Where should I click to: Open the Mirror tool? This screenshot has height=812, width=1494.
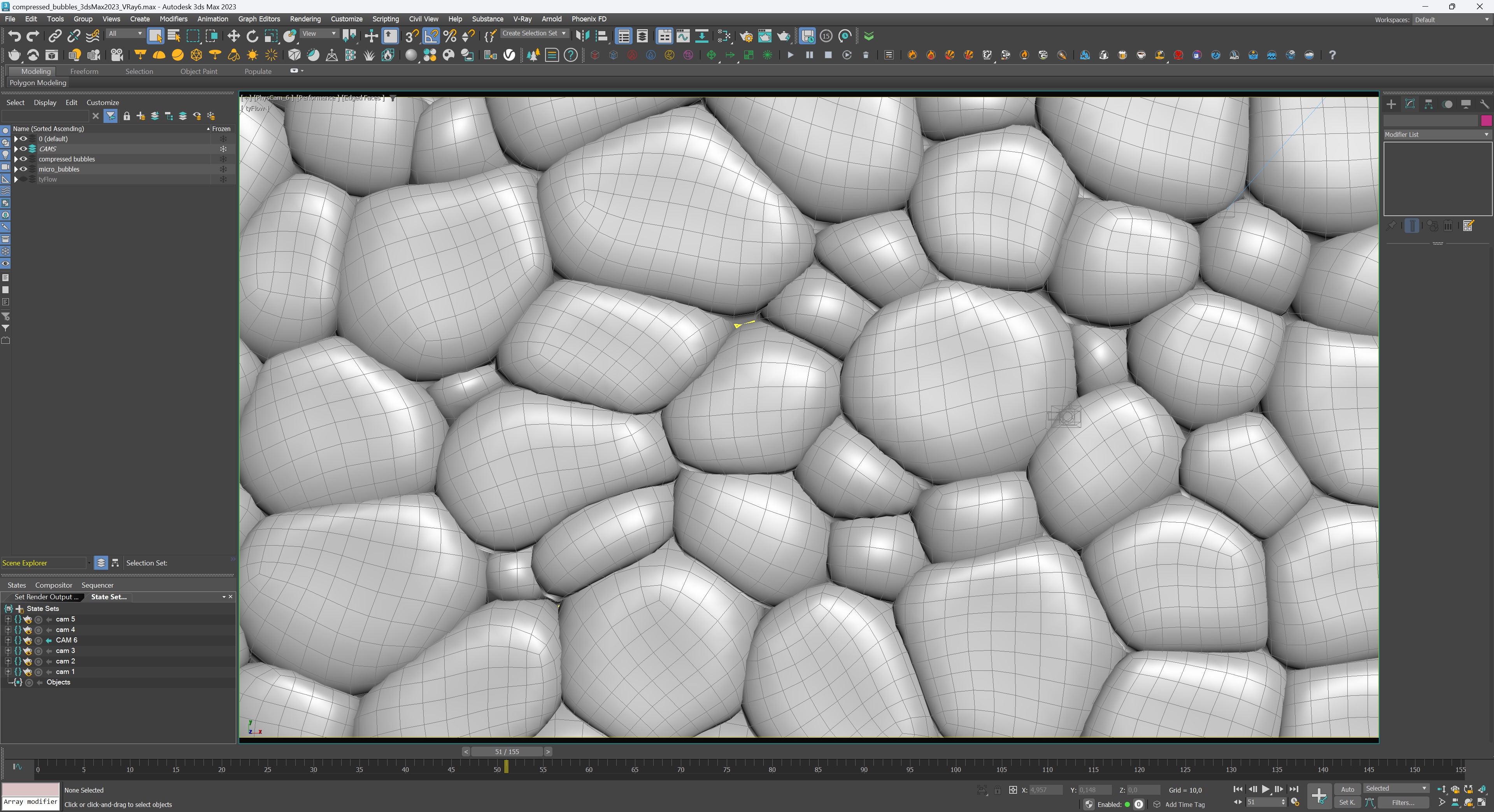click(x=582, y=37)
